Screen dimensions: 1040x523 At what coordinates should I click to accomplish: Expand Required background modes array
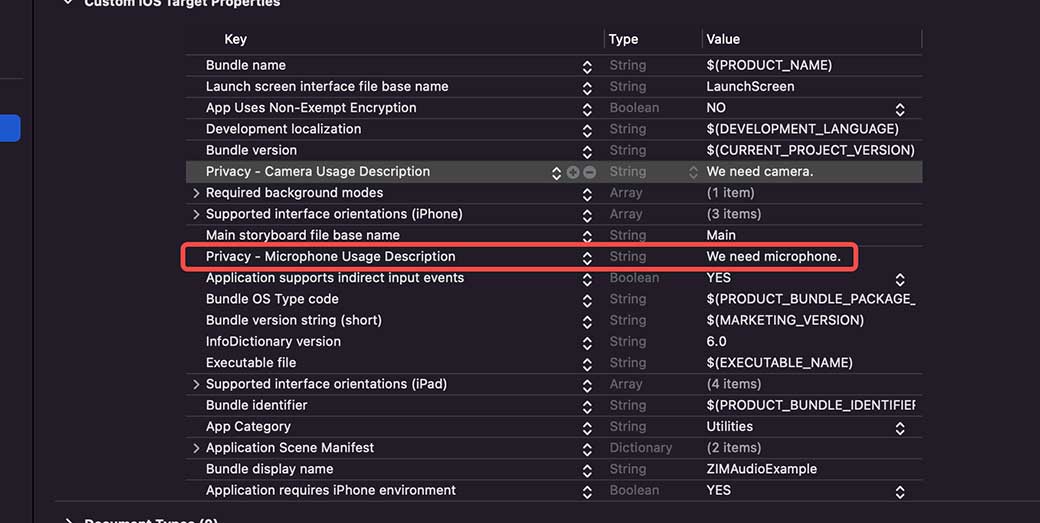point(196,193)
